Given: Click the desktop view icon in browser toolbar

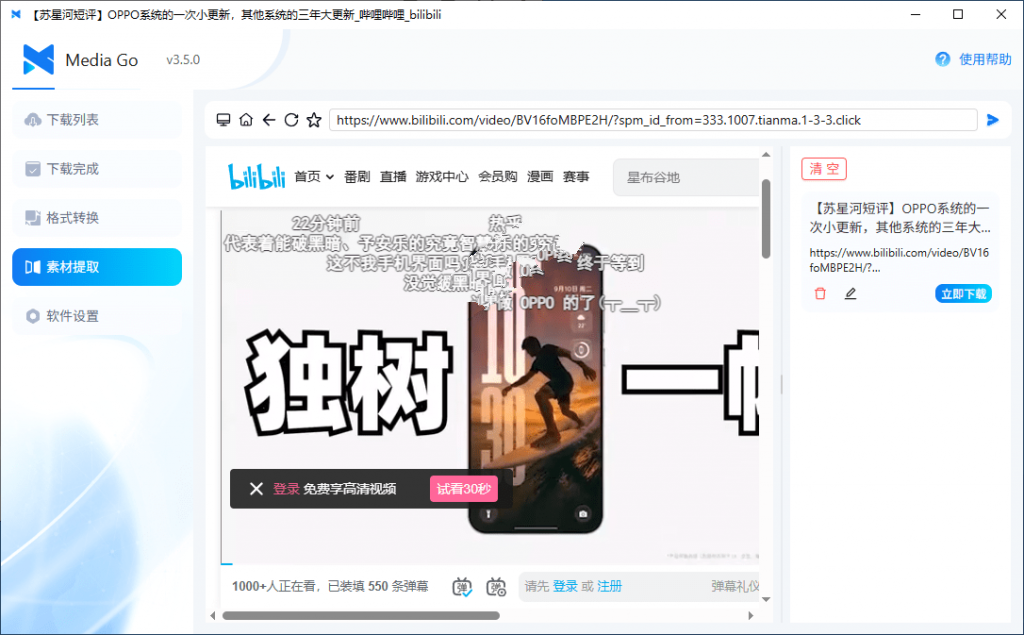Looking at the screenshot, I should (x=223, y=120).
